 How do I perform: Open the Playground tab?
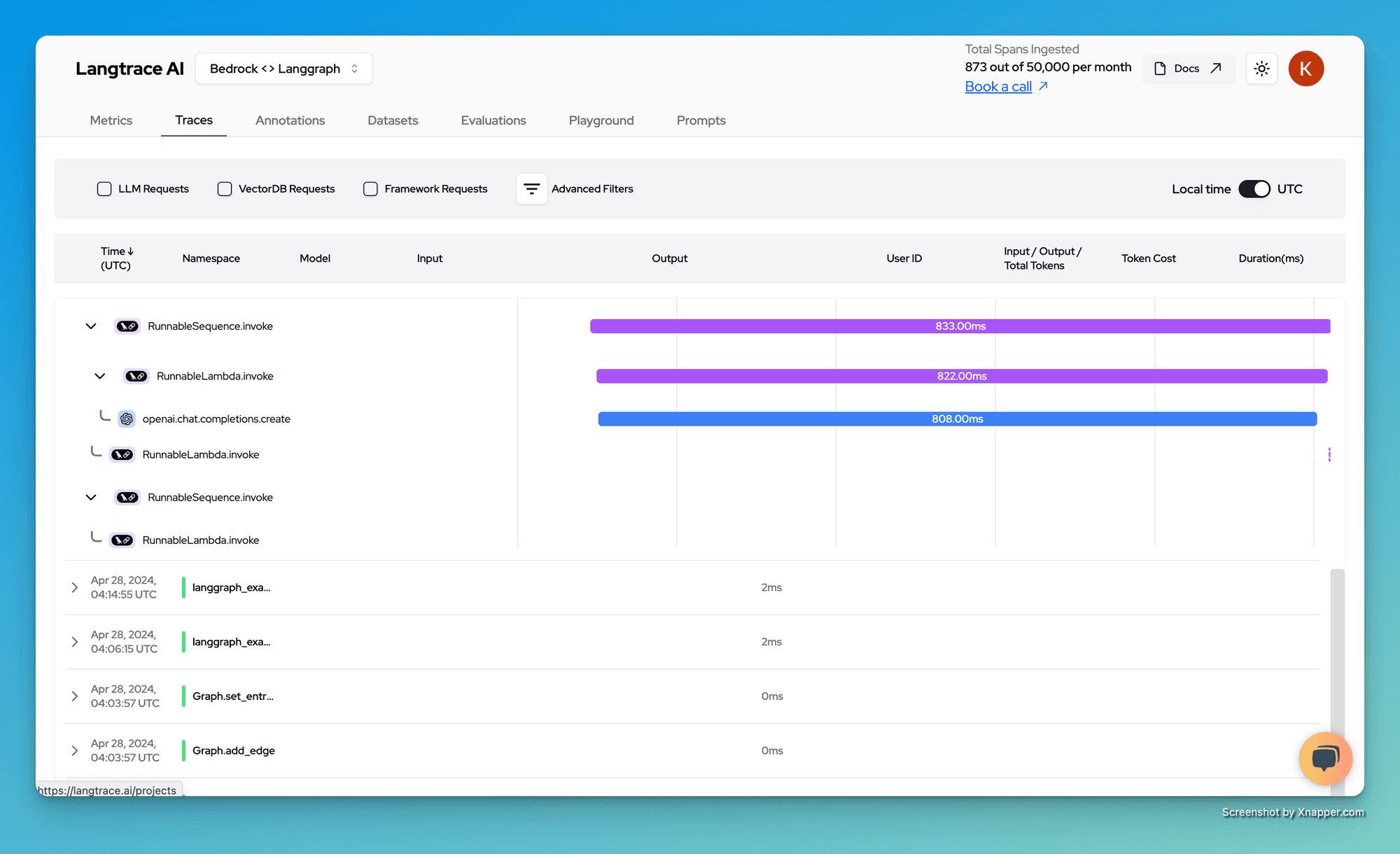[x=601, y=120]
